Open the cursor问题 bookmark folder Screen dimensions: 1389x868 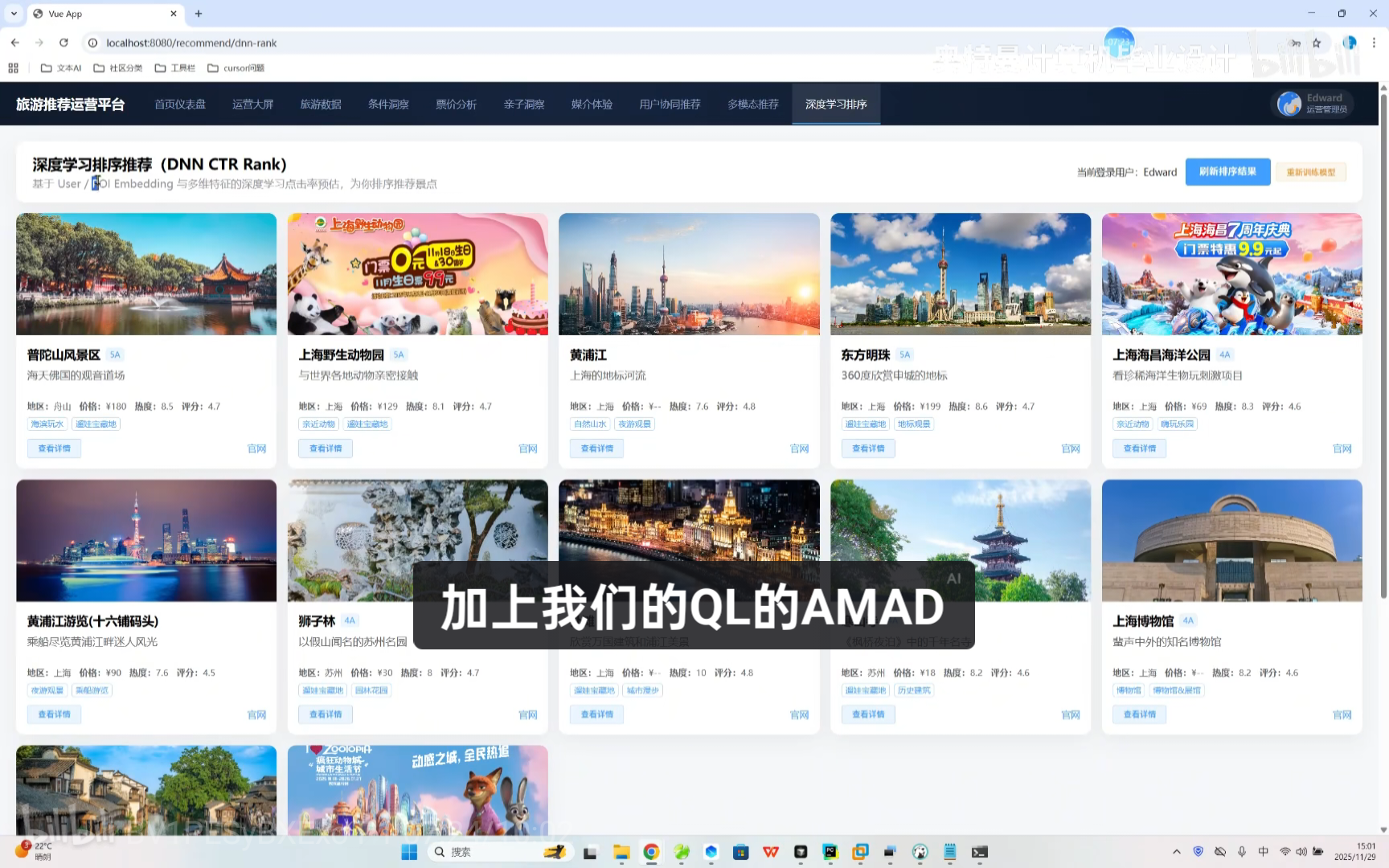click(x=236, y=68)
